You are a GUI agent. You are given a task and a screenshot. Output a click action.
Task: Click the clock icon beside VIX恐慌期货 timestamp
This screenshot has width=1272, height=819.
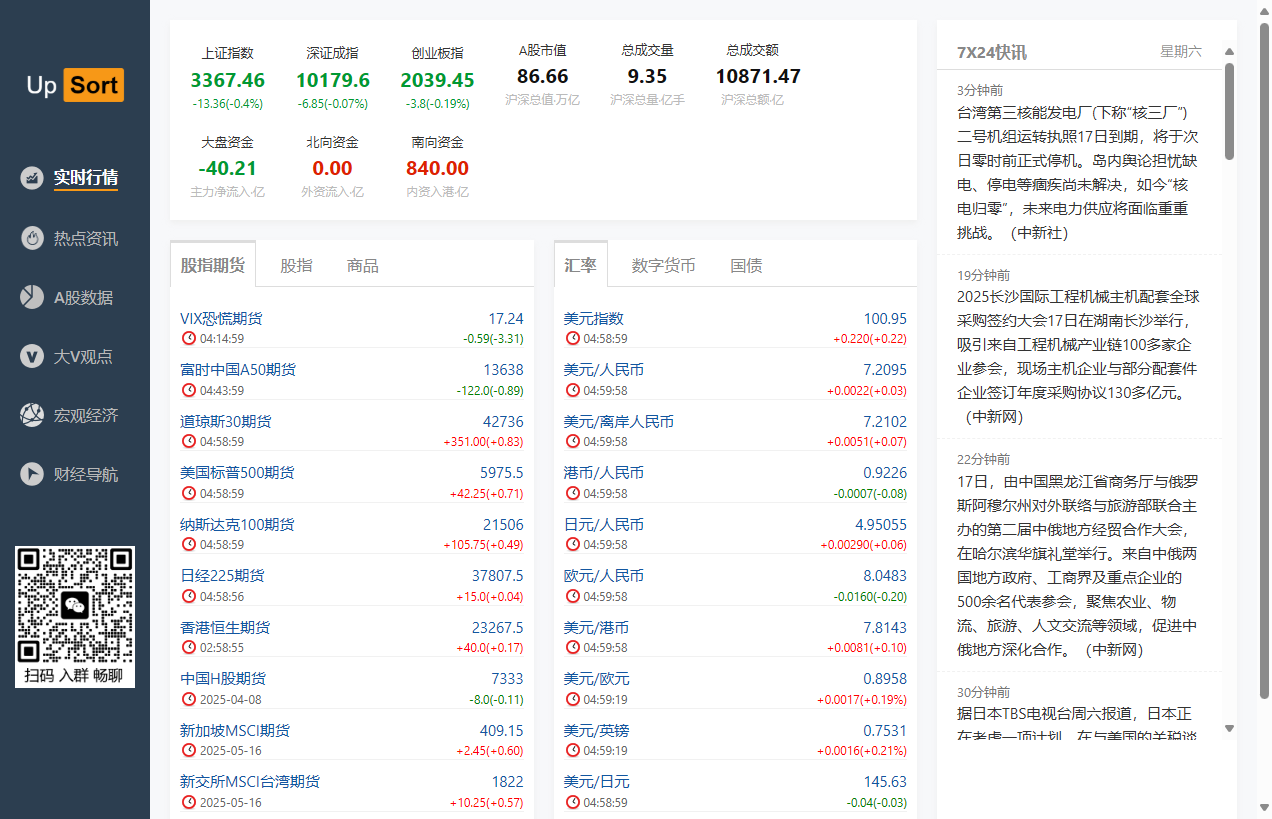188,337
